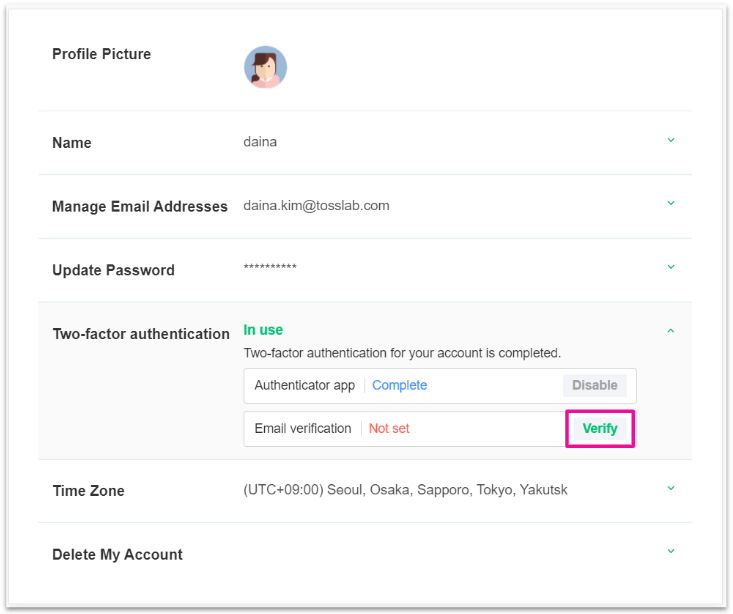Expand the Update Password chevron
This screenshot has width=733, height=614.
pyautogui.click(x=671, y=267)
